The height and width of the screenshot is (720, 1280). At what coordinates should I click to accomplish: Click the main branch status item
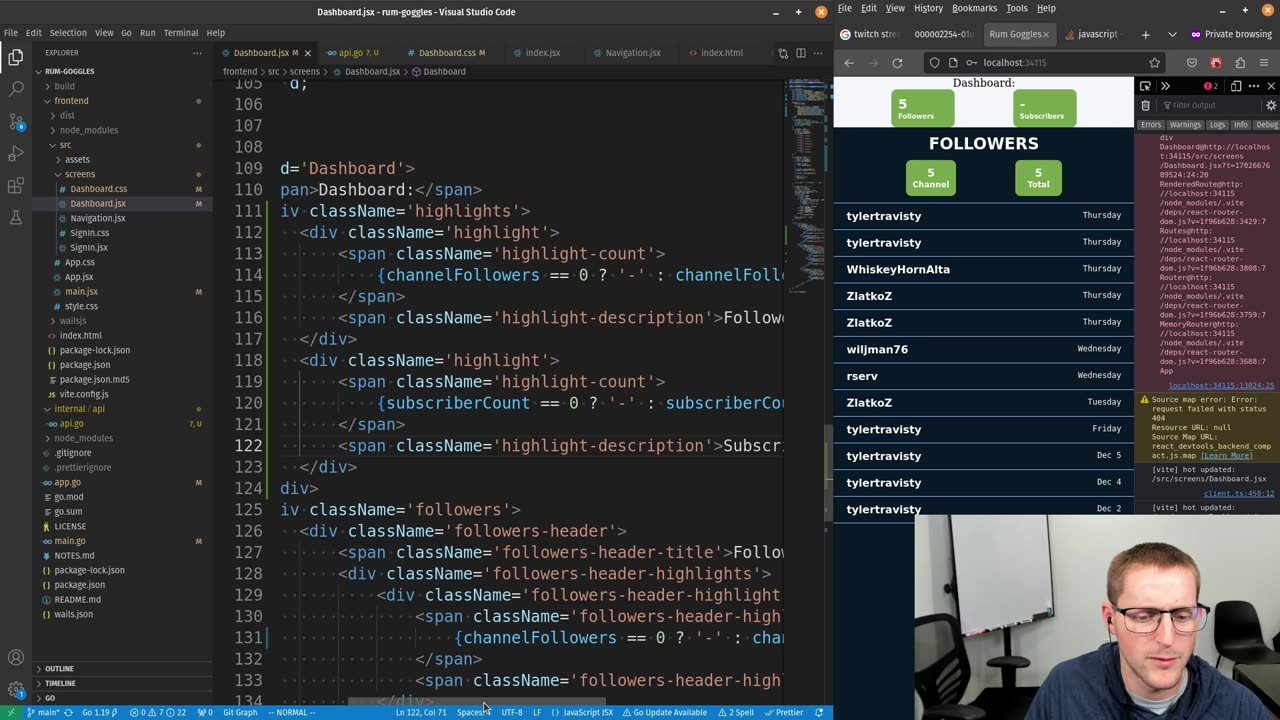coord(42,712)
